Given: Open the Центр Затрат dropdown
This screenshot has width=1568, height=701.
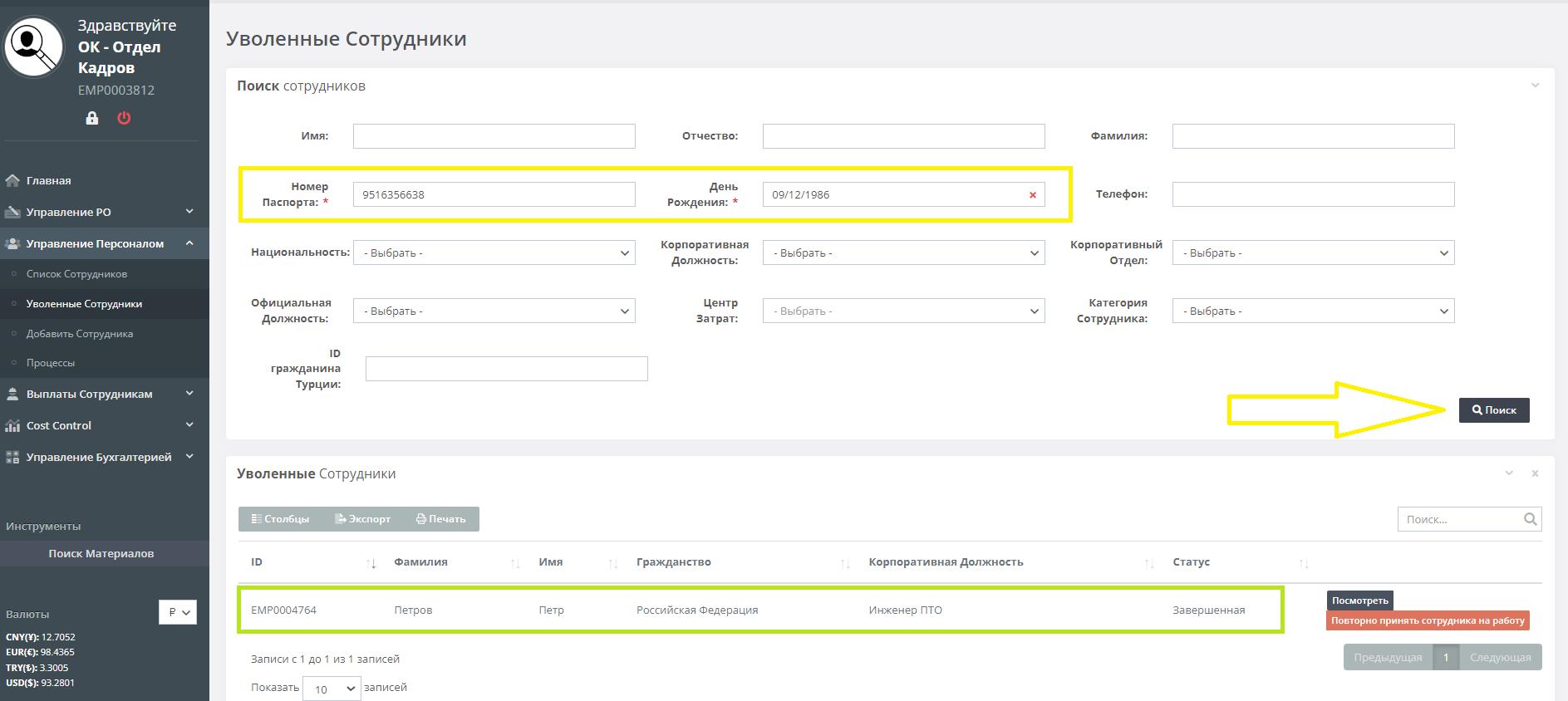Looking at the screenshot, I should click(x=904, y=311).
